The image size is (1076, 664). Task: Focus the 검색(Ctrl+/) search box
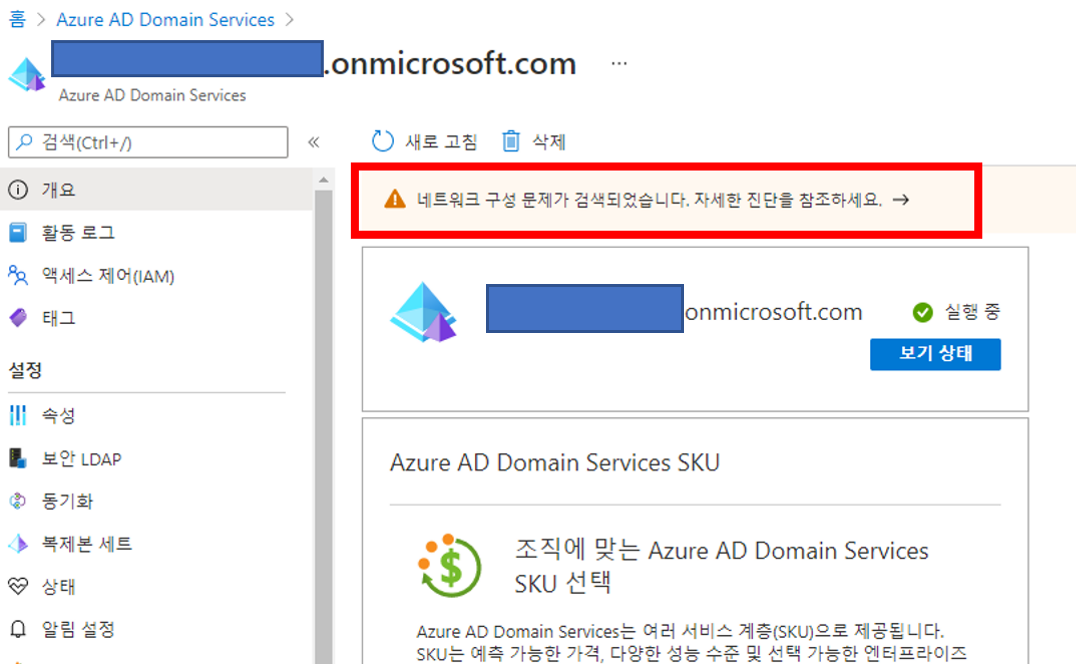click(x=148, y=142)
